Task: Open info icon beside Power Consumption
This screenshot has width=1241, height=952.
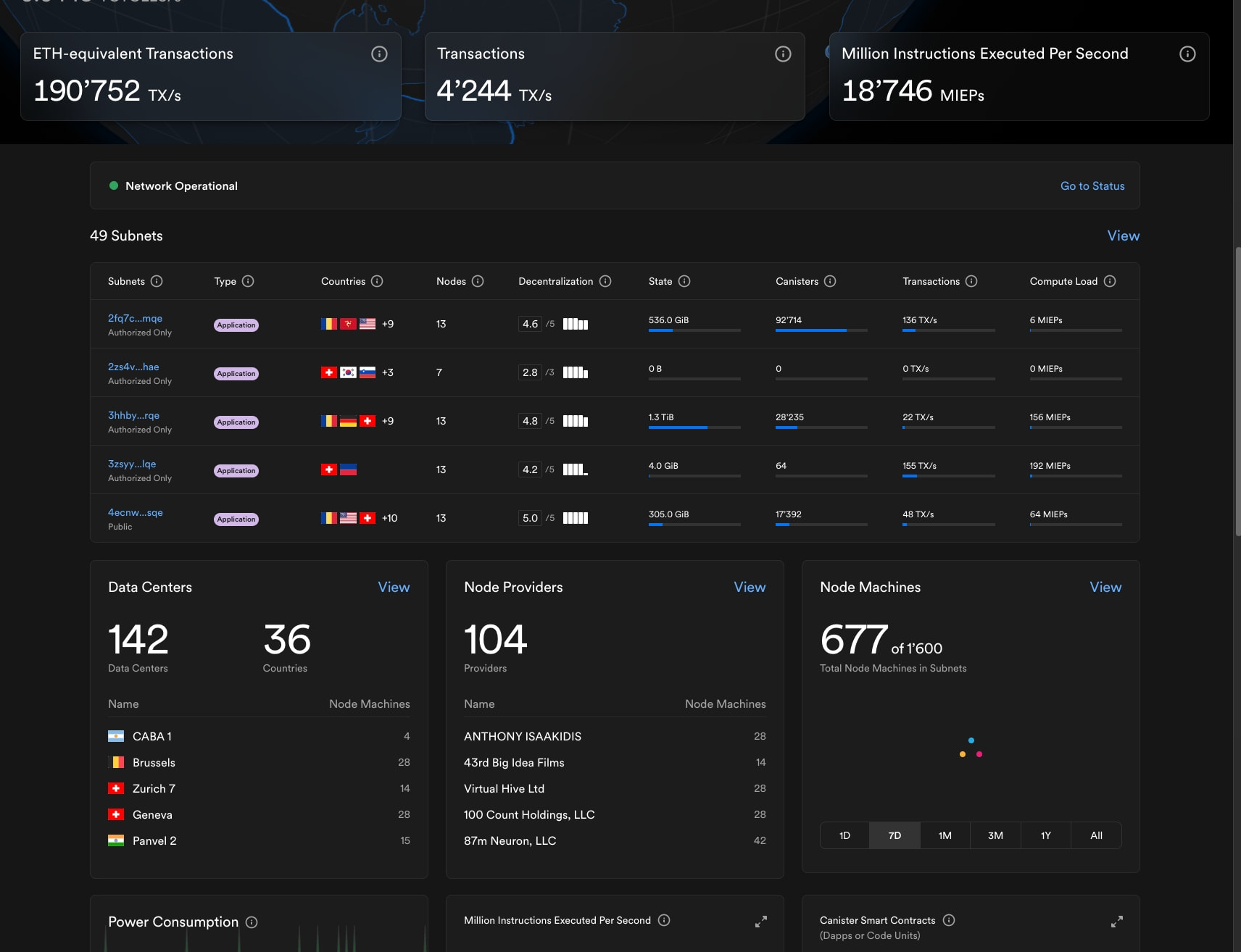Action: click(252, 922)
